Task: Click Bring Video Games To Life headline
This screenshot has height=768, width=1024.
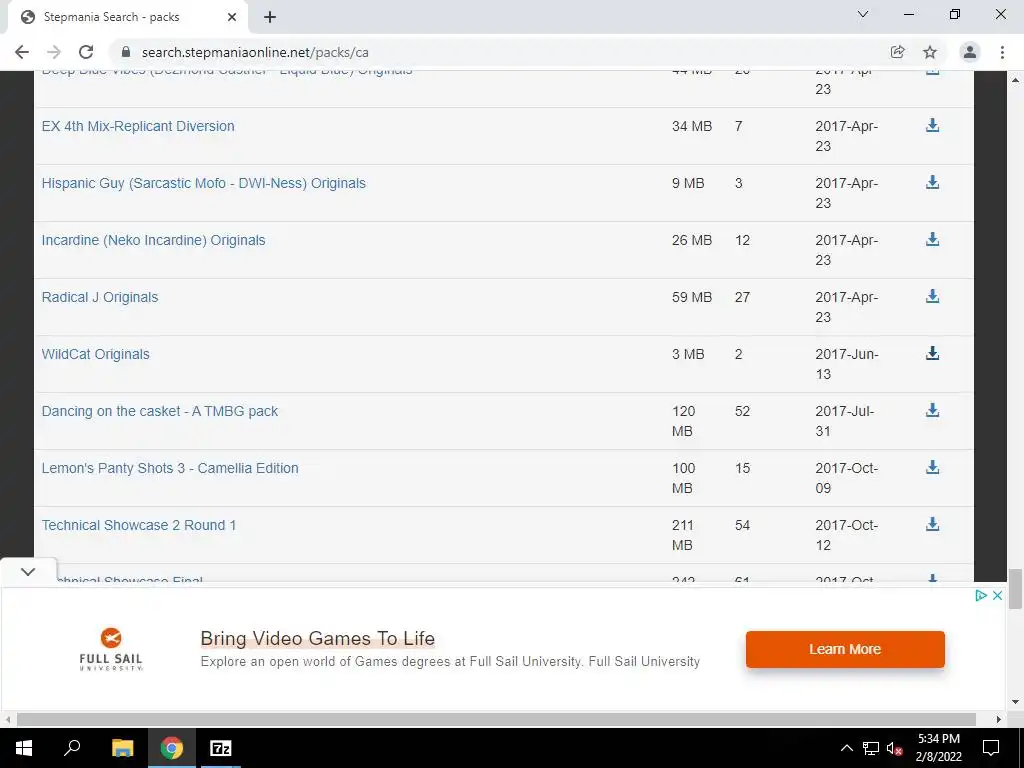Action: click(x=317, y=638)
